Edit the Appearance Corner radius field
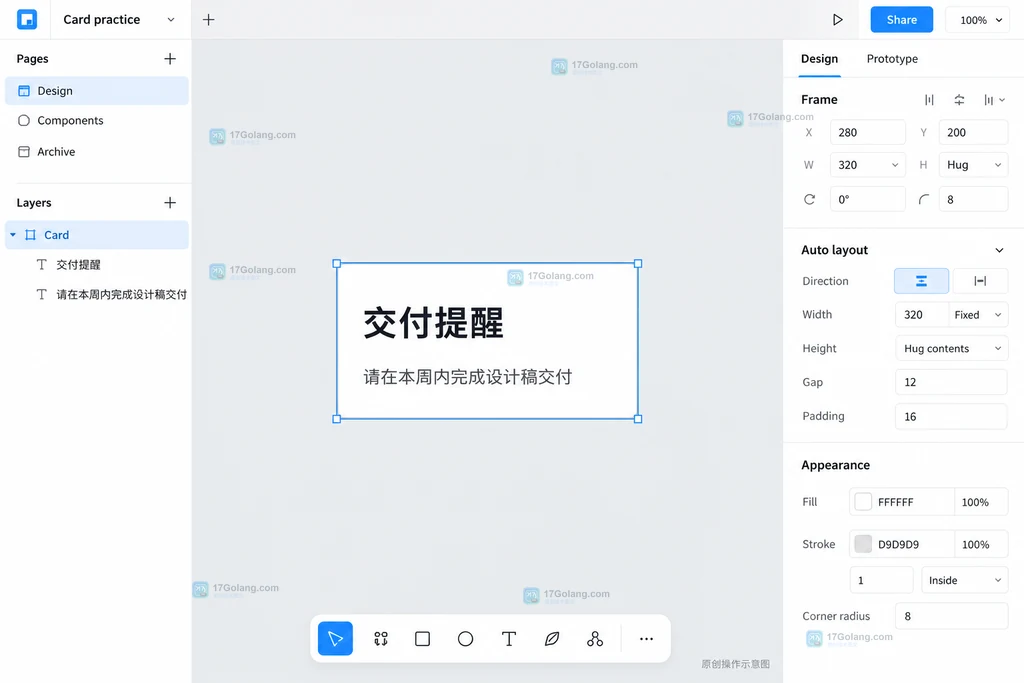Screen dimensions: 1024x683 [x=952, y=616]
